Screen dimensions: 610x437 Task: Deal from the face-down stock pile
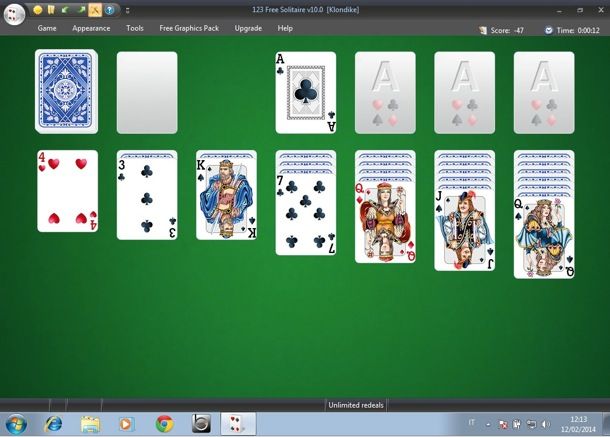[67, 91]
